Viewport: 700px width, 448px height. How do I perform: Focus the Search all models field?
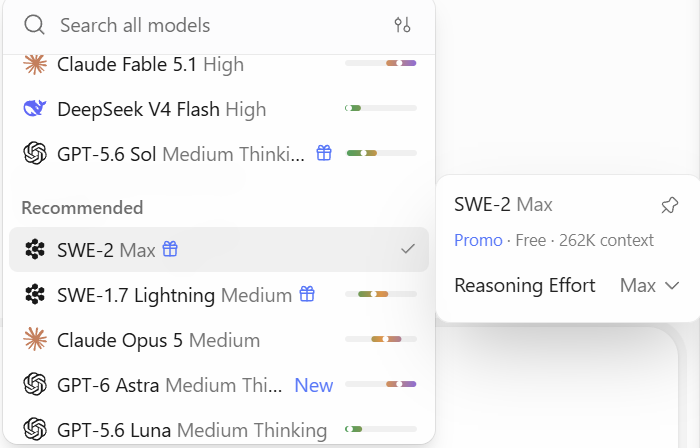(219, 25)
